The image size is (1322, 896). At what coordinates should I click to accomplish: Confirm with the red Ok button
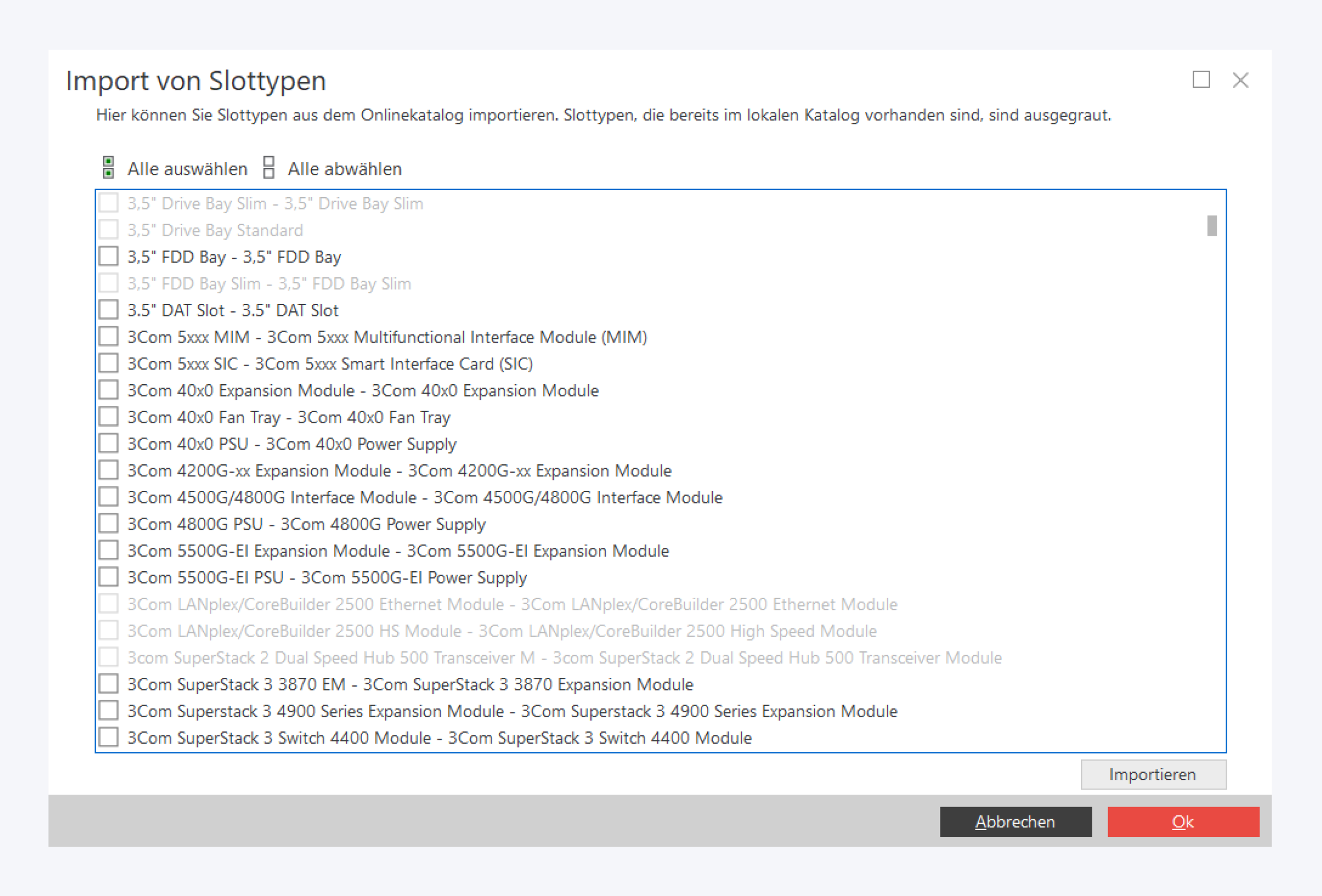tap(1183, 822)
